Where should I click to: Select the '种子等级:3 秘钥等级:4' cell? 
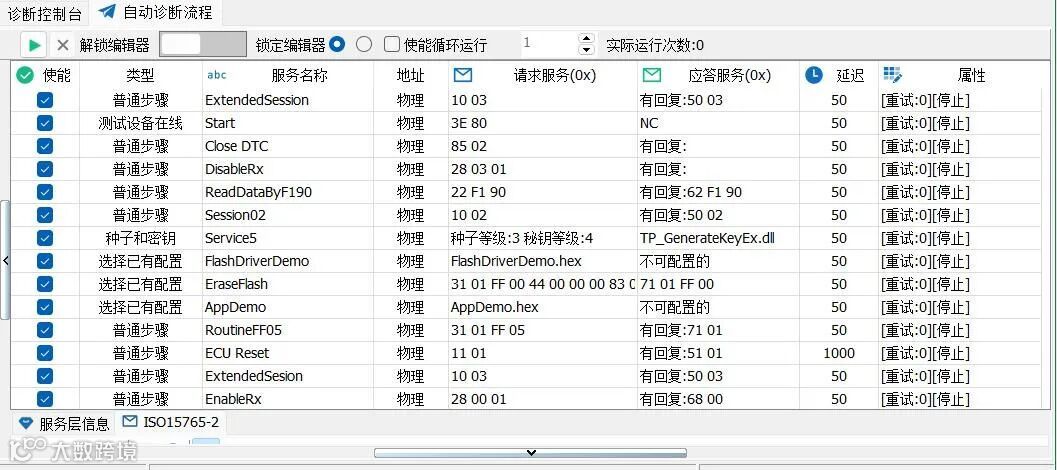[x=543, y=238]
